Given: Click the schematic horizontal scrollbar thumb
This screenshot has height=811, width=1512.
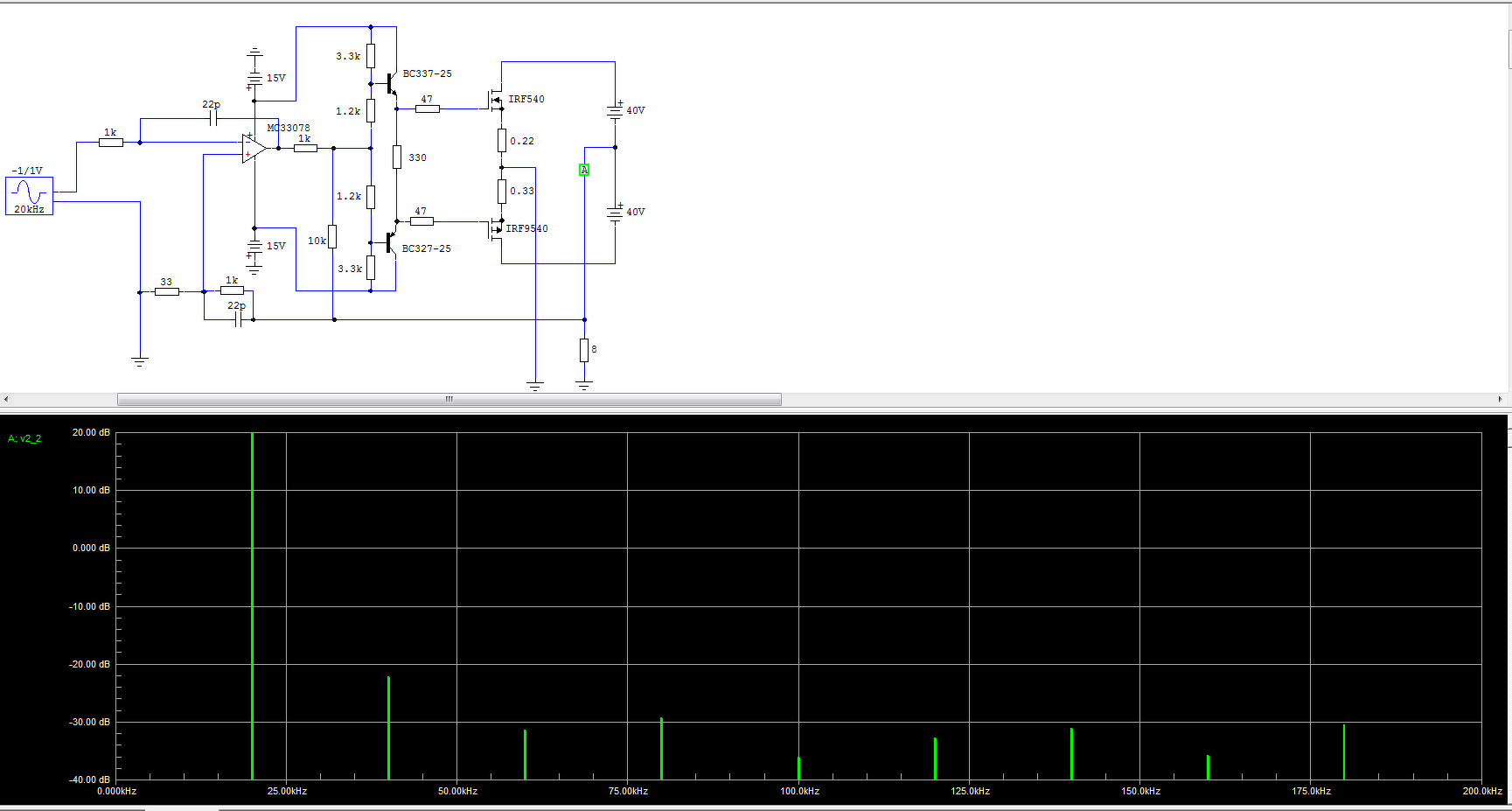Looking at the screenshot, I should tap(449, 399).
